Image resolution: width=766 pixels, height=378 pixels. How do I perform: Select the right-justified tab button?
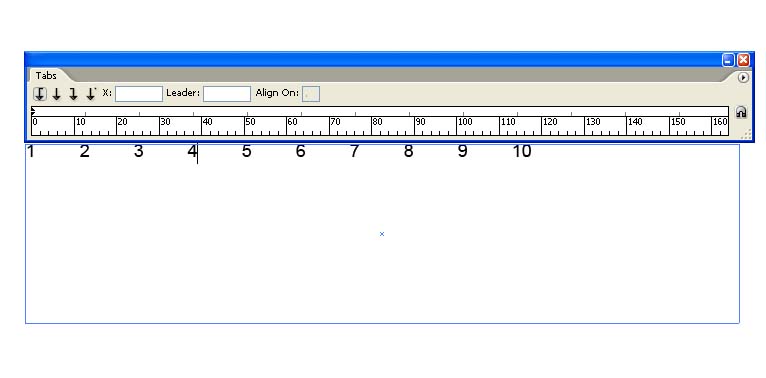point(73,93)
